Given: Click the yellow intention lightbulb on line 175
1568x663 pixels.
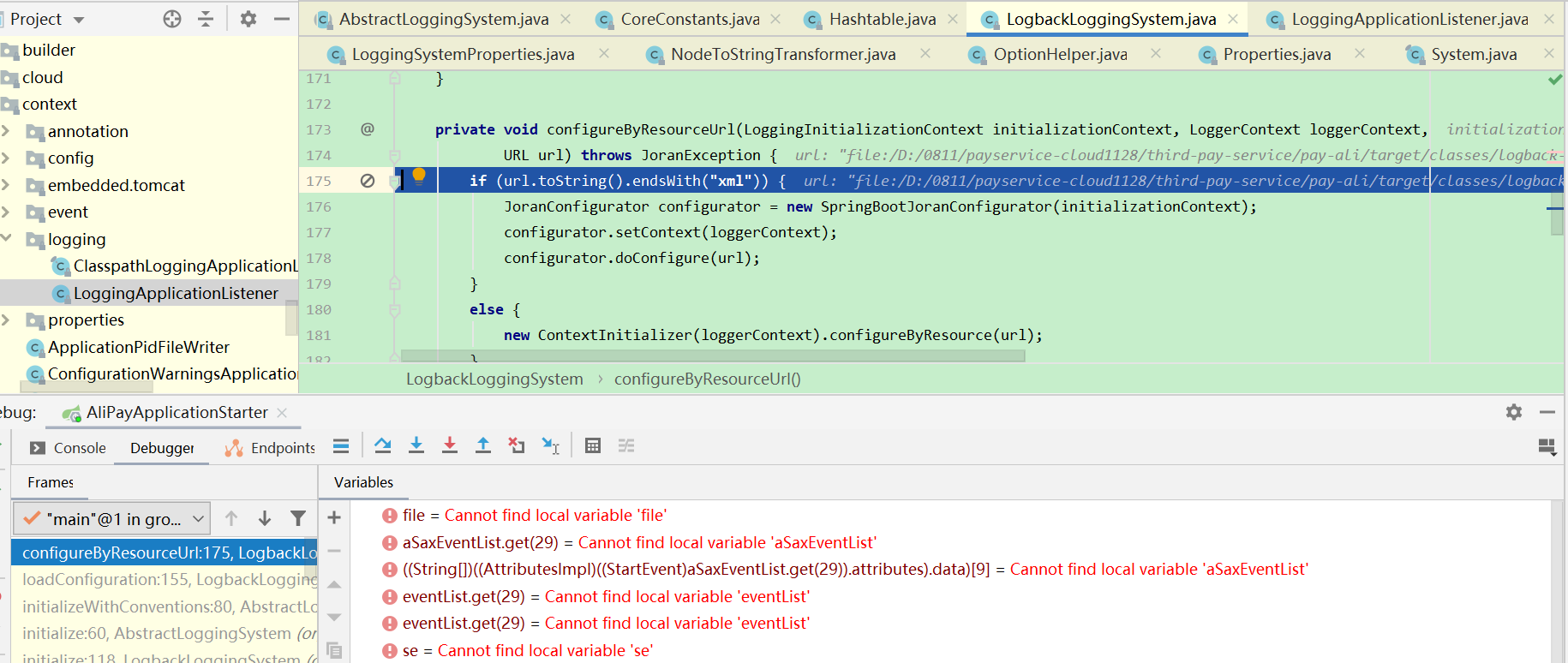Looking at the screenshot, I should [419, 176].
